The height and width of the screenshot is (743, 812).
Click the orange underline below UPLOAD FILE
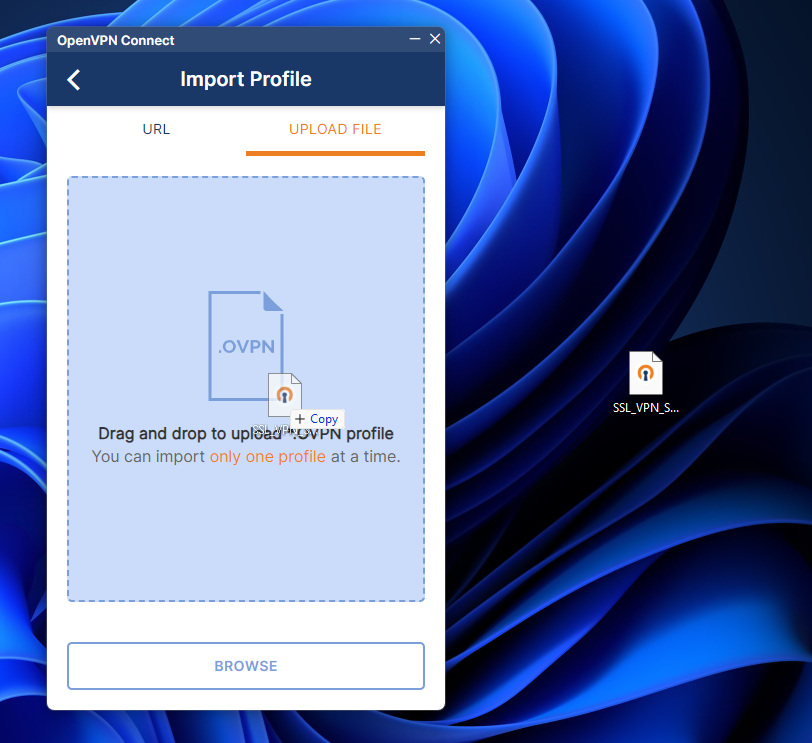pos(335,153)
